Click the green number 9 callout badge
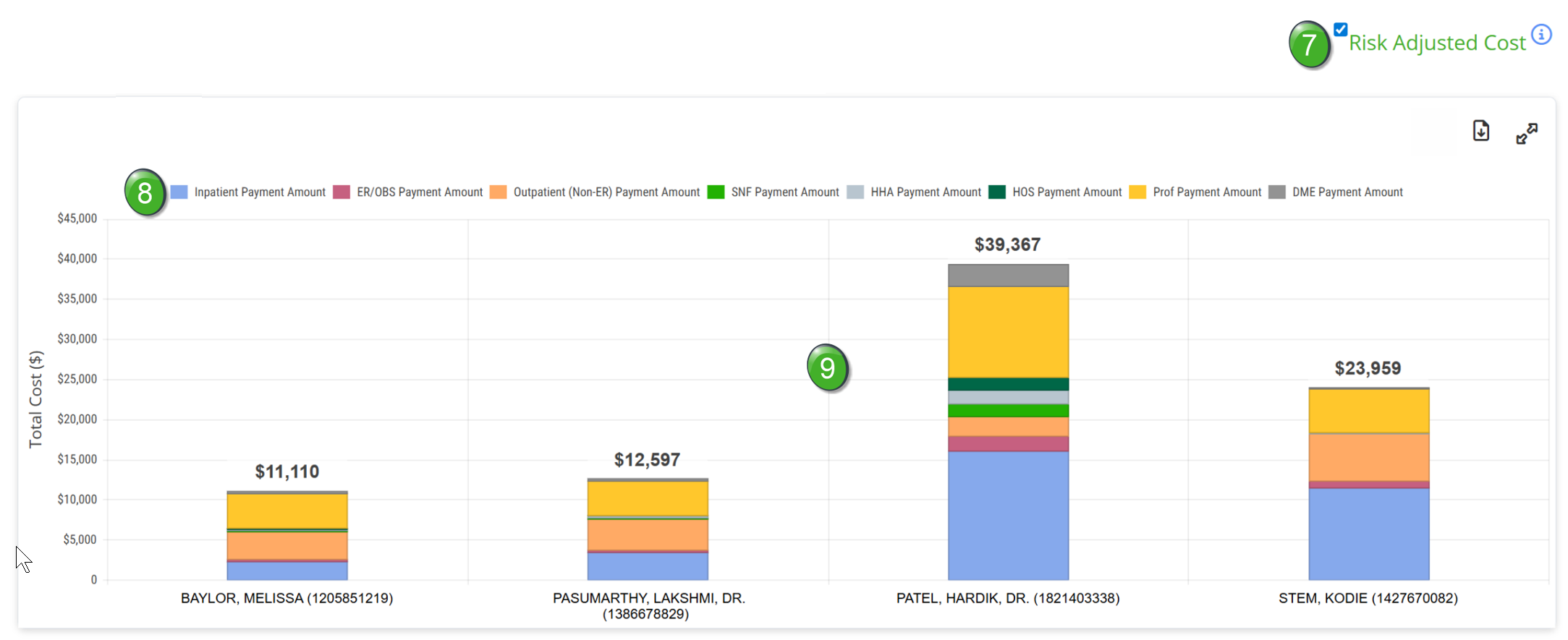Viewport: 1568px width, 640px height. coord(827,368)
